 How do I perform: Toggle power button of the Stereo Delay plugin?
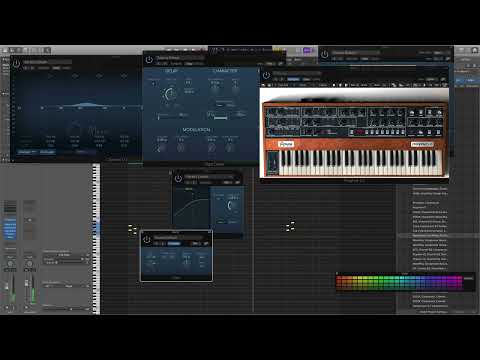coord(149,60)
